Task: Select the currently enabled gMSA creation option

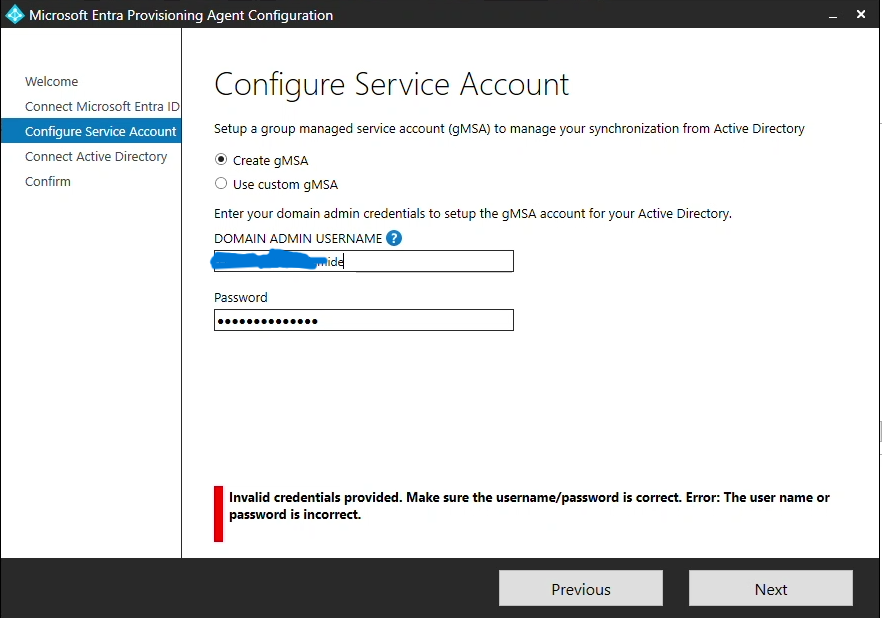Action: pos(222,160)
